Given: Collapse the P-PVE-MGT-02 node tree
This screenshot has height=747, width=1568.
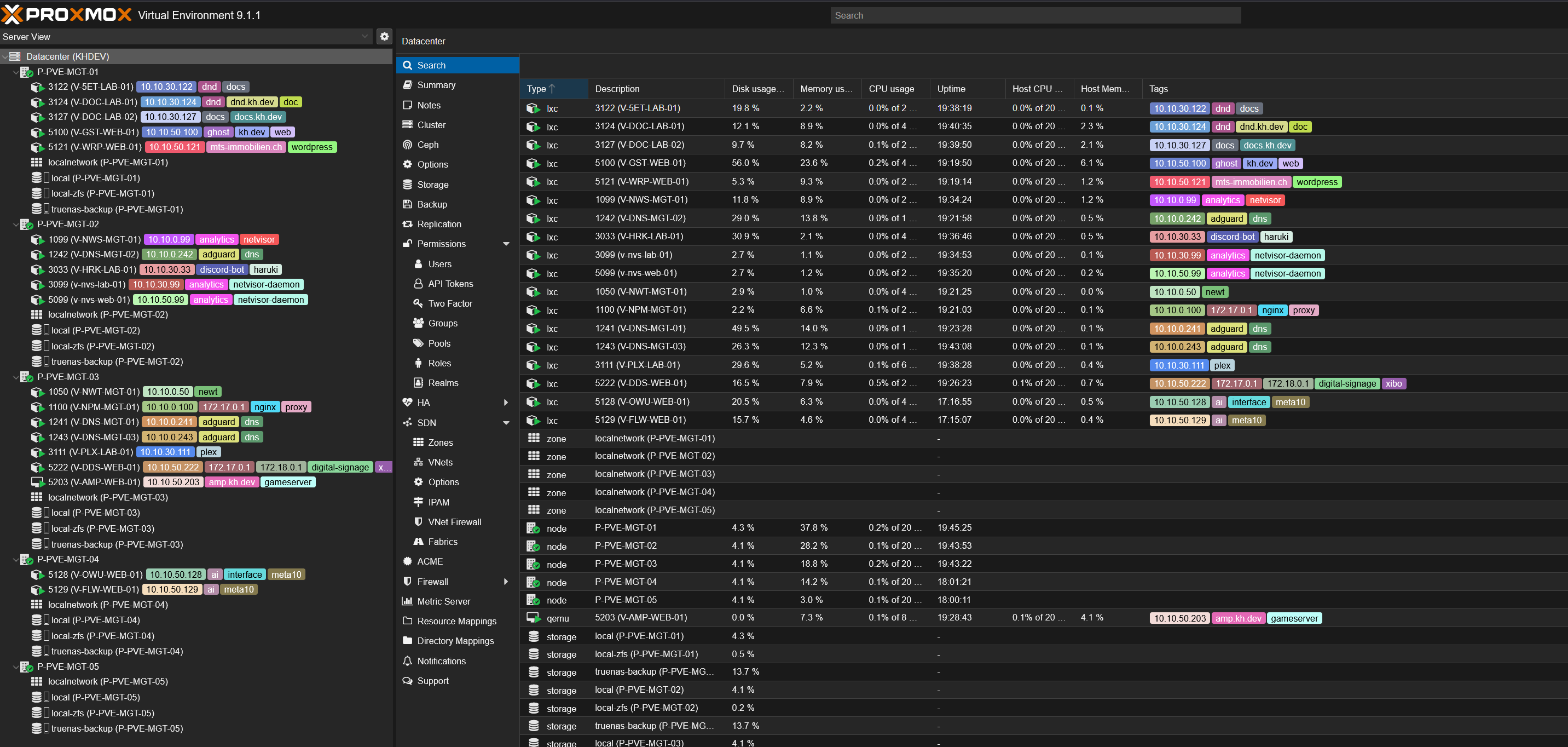Looking at the screenshot, I should [x=16, y=224].
